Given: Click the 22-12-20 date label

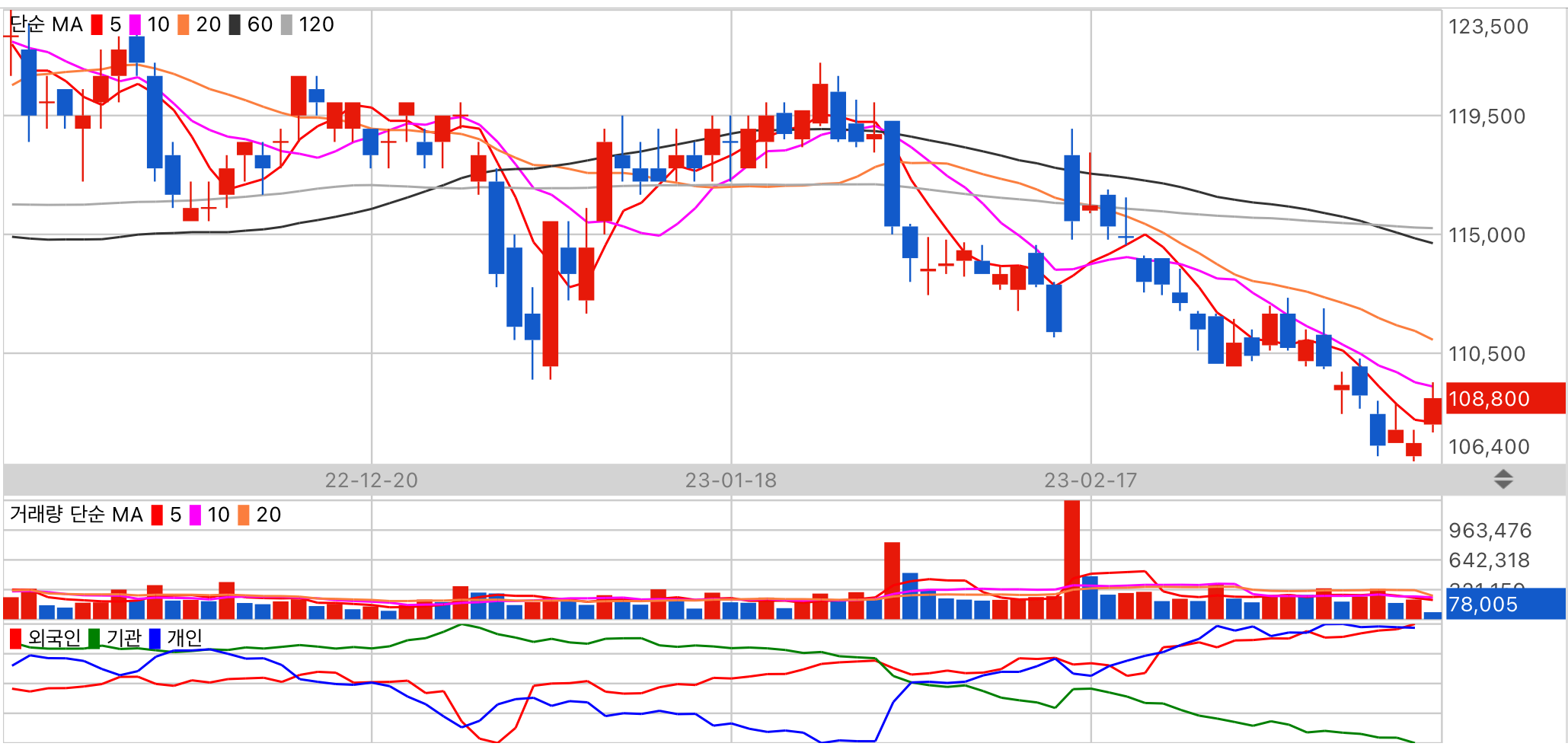Looking at the screenshot, I should pyautogui.click(x=372, y=480).
